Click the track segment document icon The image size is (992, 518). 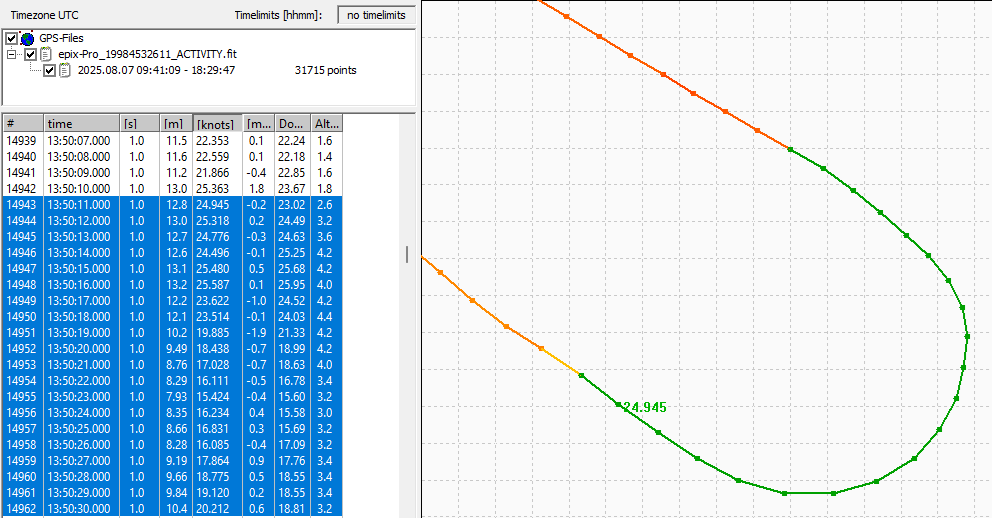[65, 70]
